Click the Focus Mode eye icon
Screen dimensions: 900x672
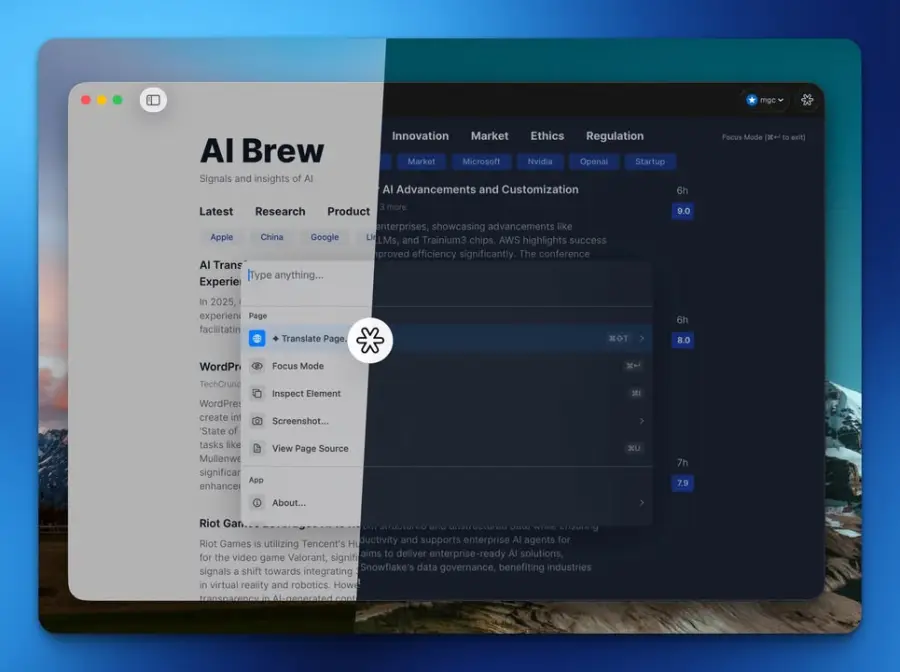click(257, 366)
